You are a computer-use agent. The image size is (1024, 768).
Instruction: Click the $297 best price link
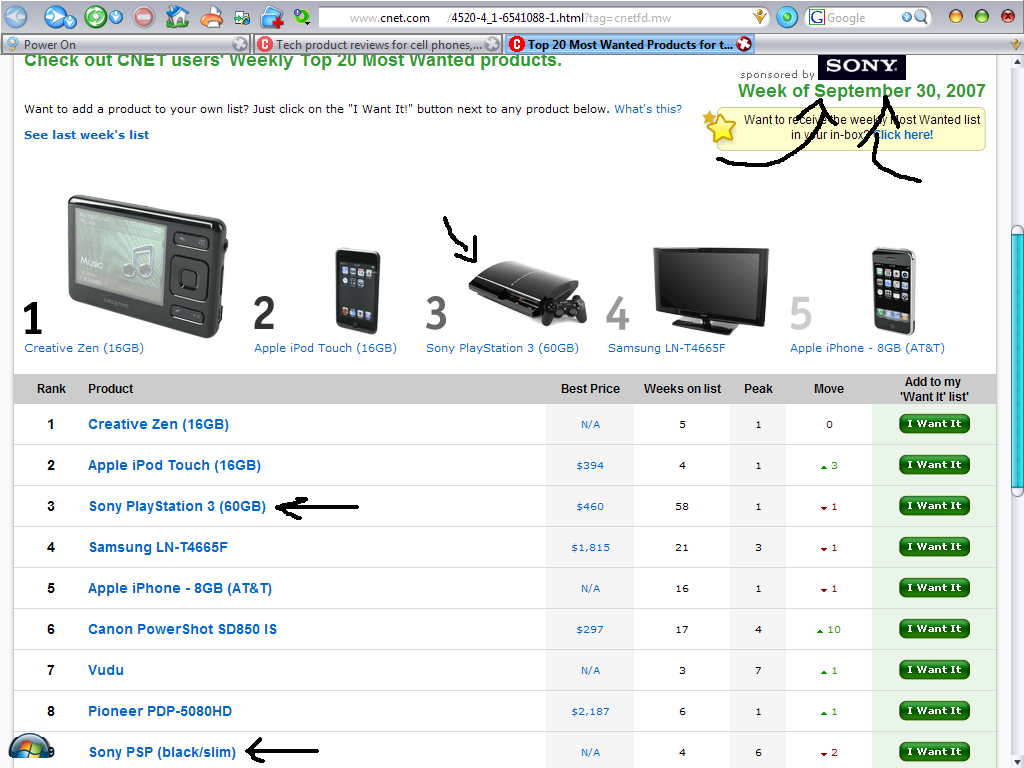[590, 630]
